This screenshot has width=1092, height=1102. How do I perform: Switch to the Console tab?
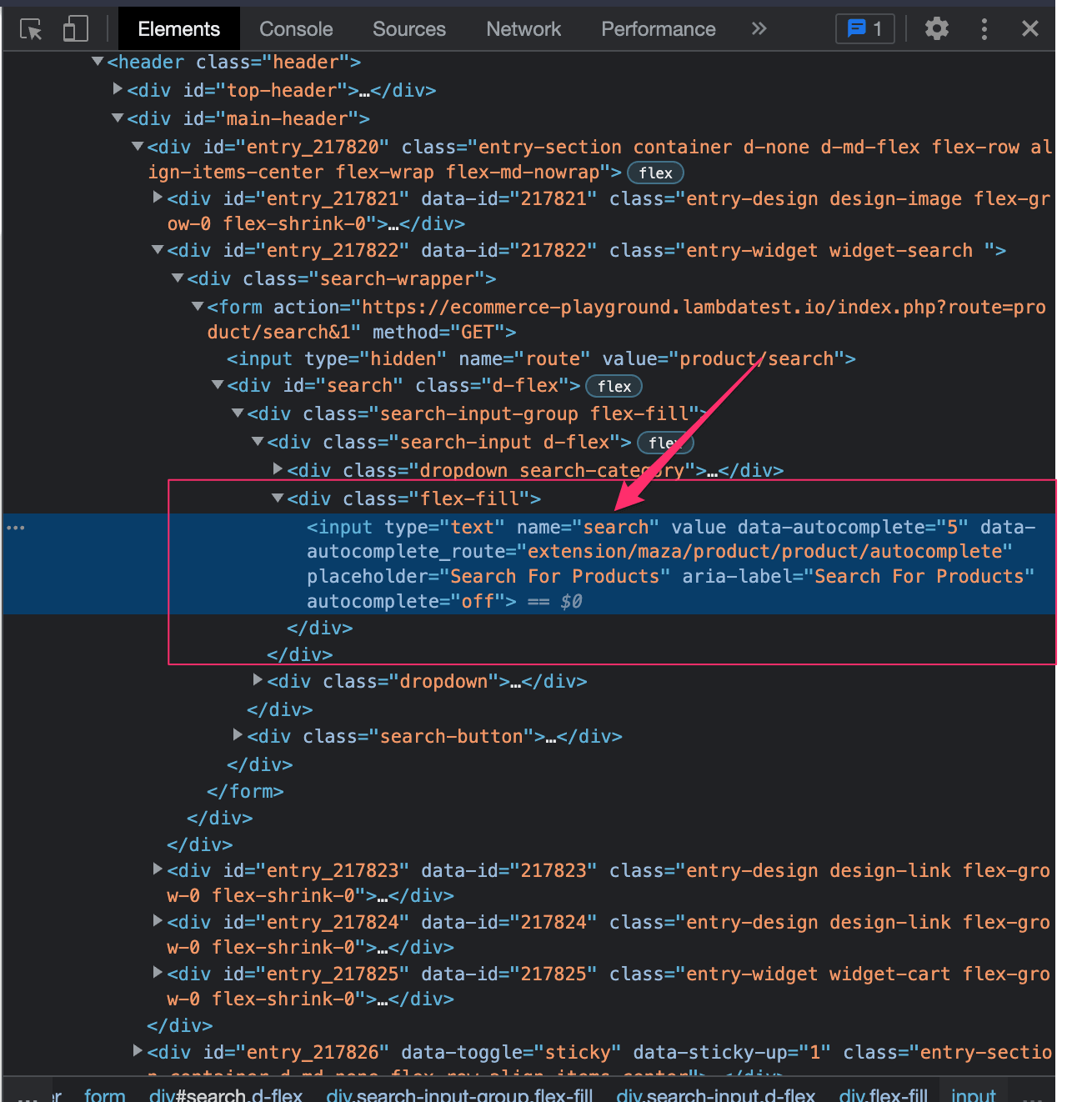click(295, 28)
